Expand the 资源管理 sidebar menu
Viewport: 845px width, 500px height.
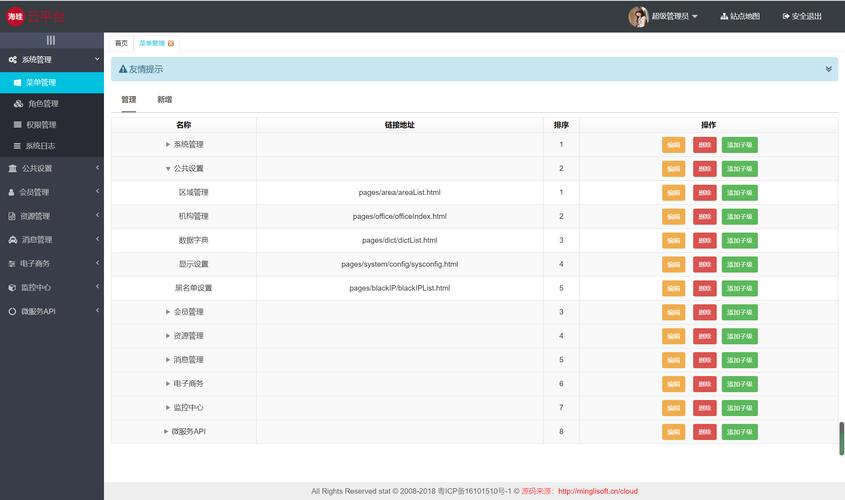coord(52,216)
